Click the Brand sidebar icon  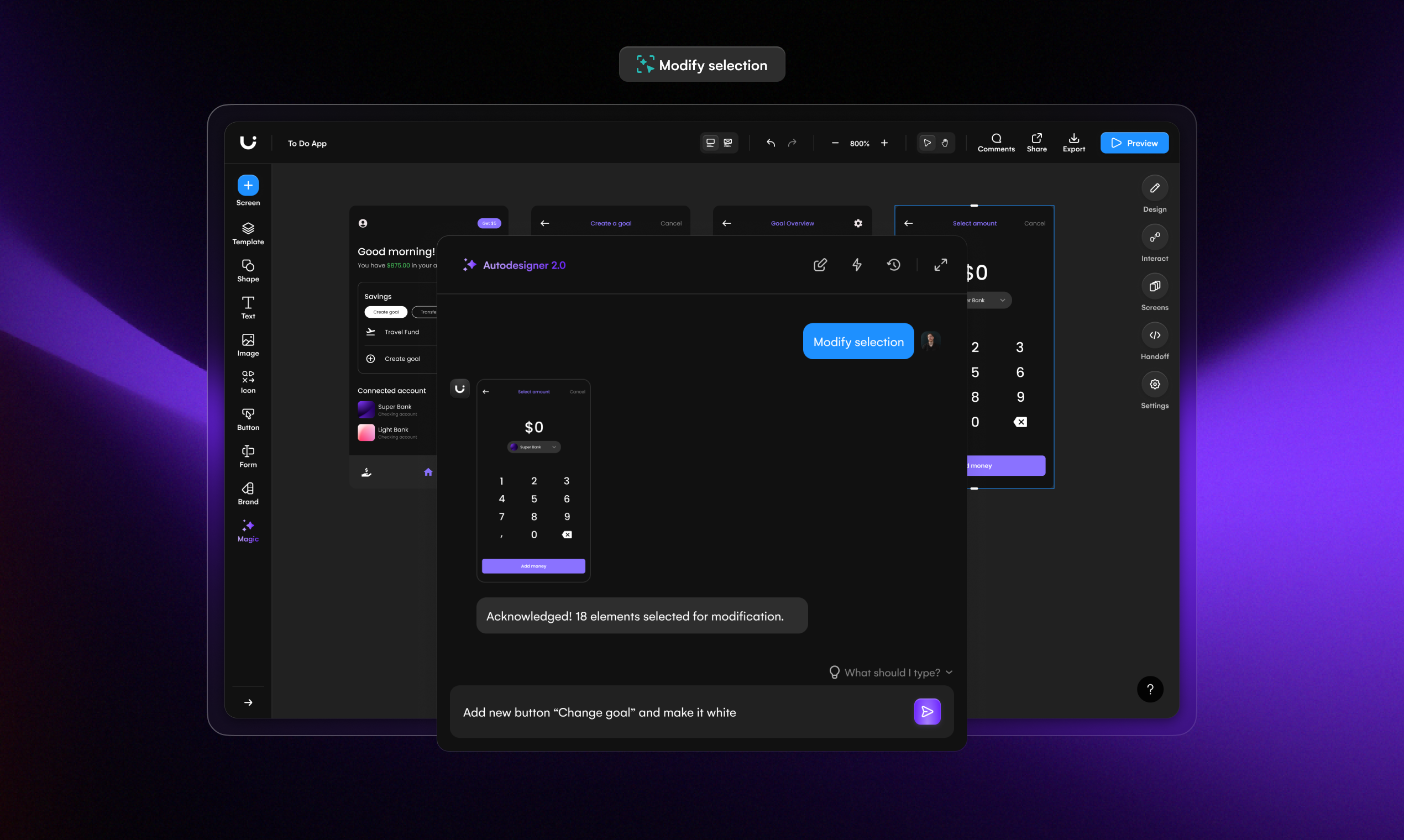[248, 493]
